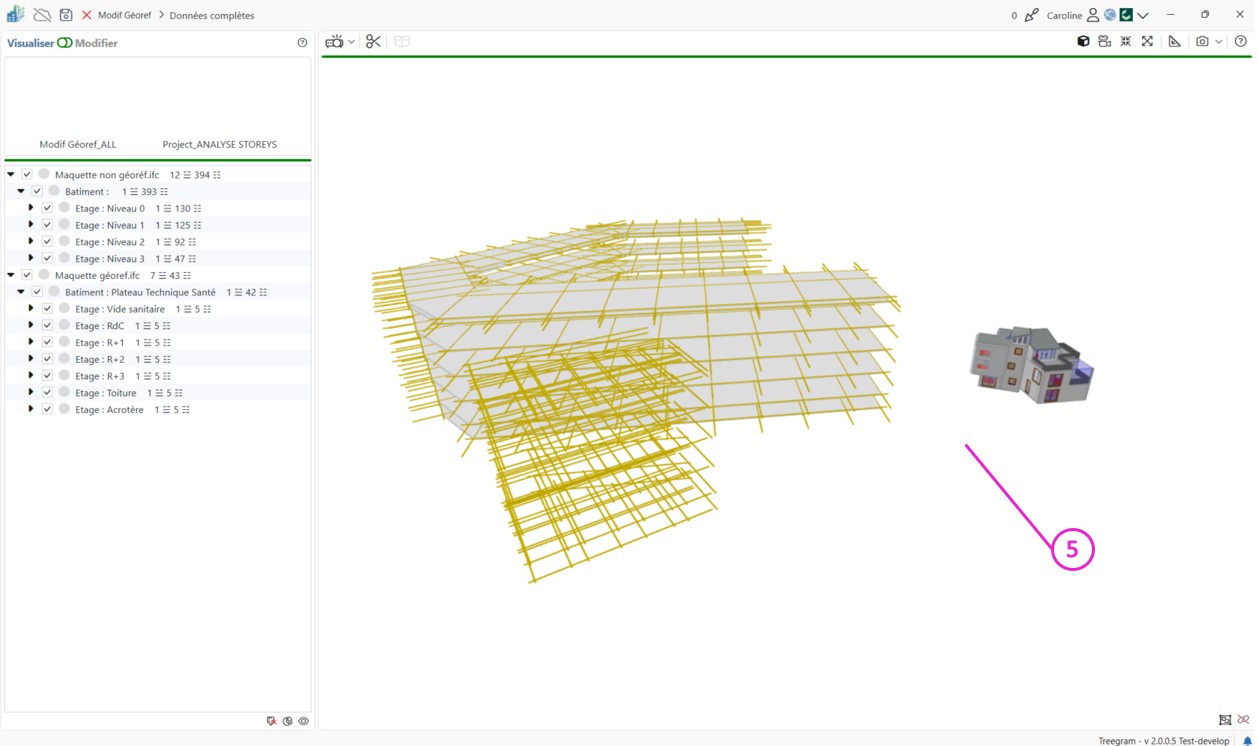The height and width of the screenshot is (746, 1258).
Task: Click the save icon in title bar
Action: 65,15
